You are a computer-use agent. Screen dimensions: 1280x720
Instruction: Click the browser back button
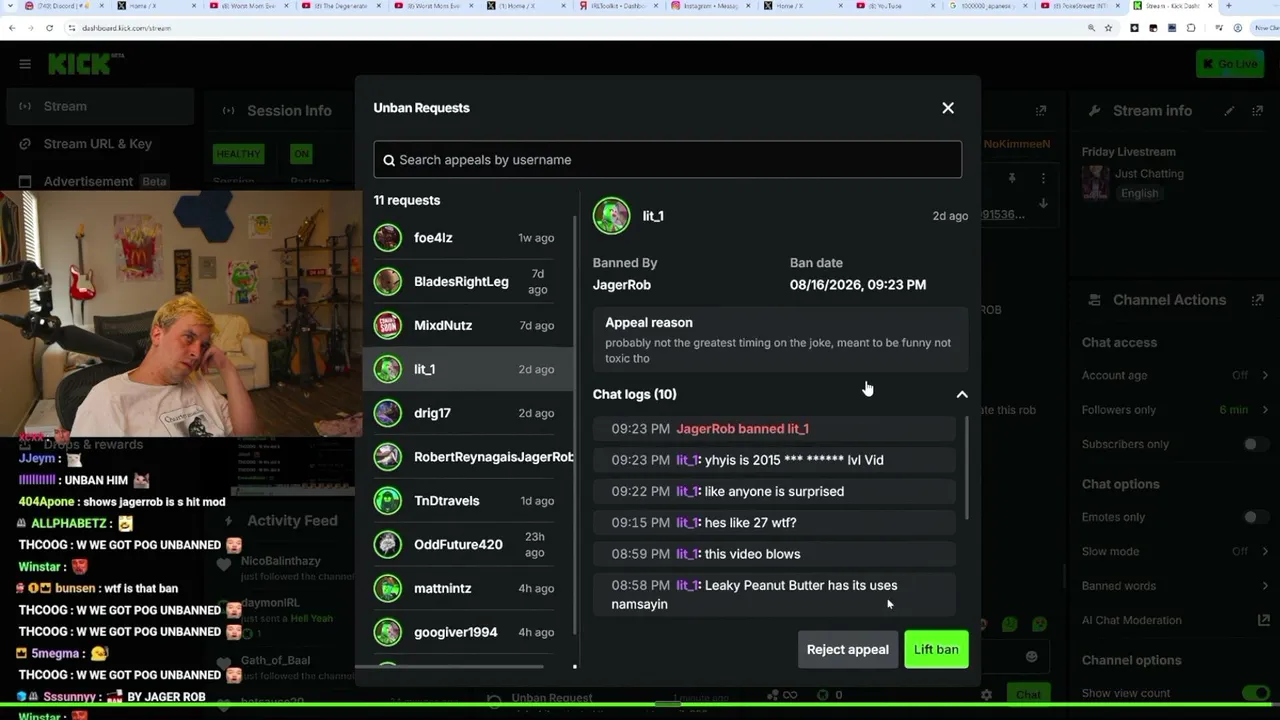point(12,28)
